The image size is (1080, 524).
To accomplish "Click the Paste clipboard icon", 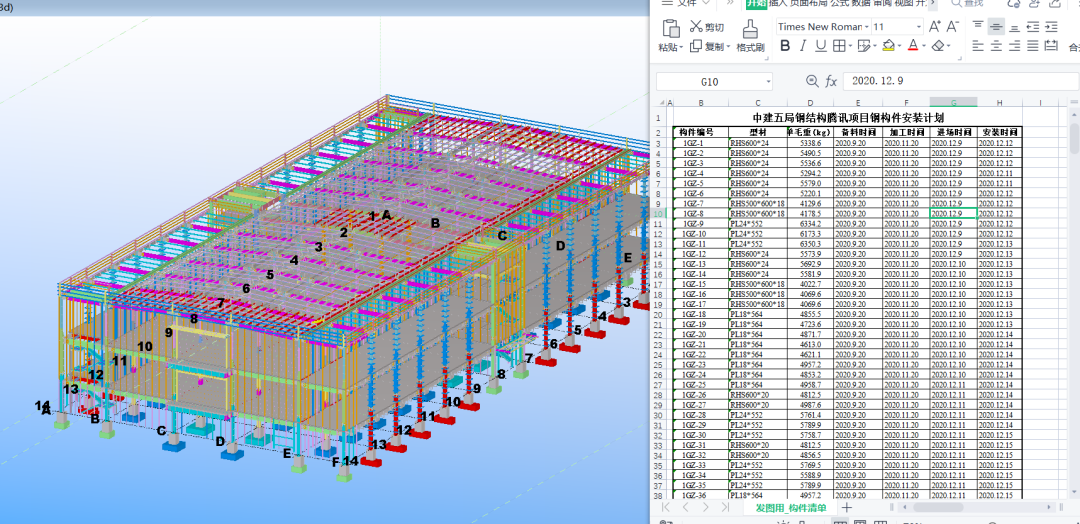I will 670,29.
